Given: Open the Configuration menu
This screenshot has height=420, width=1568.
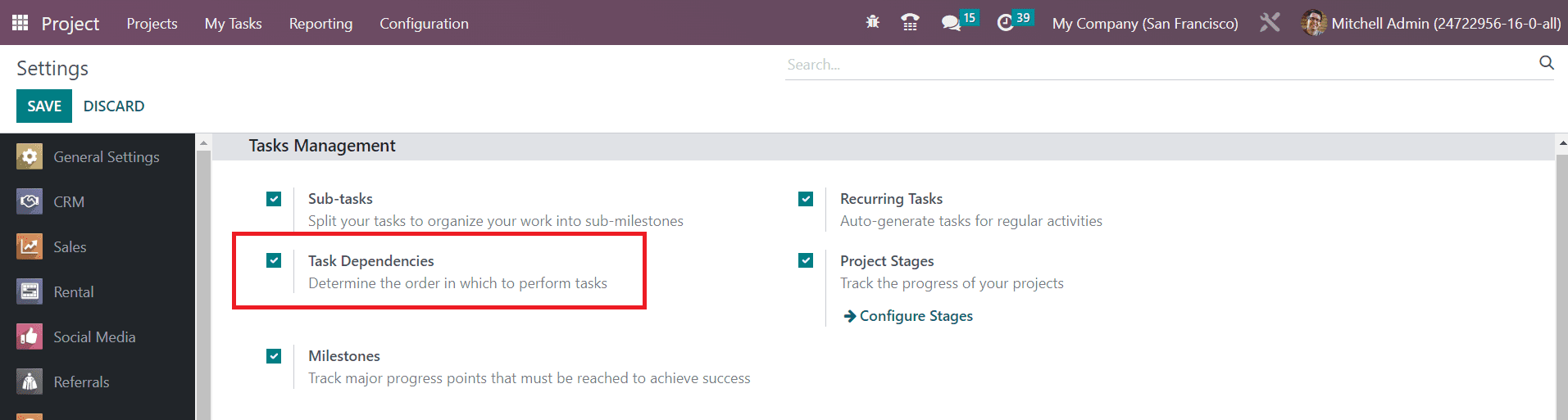Looking at the screenshot, I should point(424,24).
